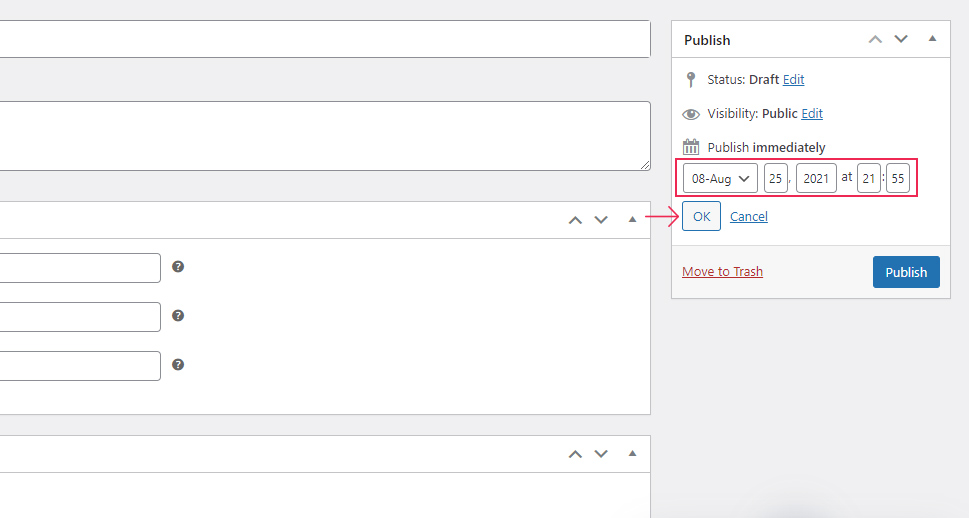The height and width of the screenshot is (518, 969).
Task: Click the year field showing 2021
Action: tap(816, 179)
